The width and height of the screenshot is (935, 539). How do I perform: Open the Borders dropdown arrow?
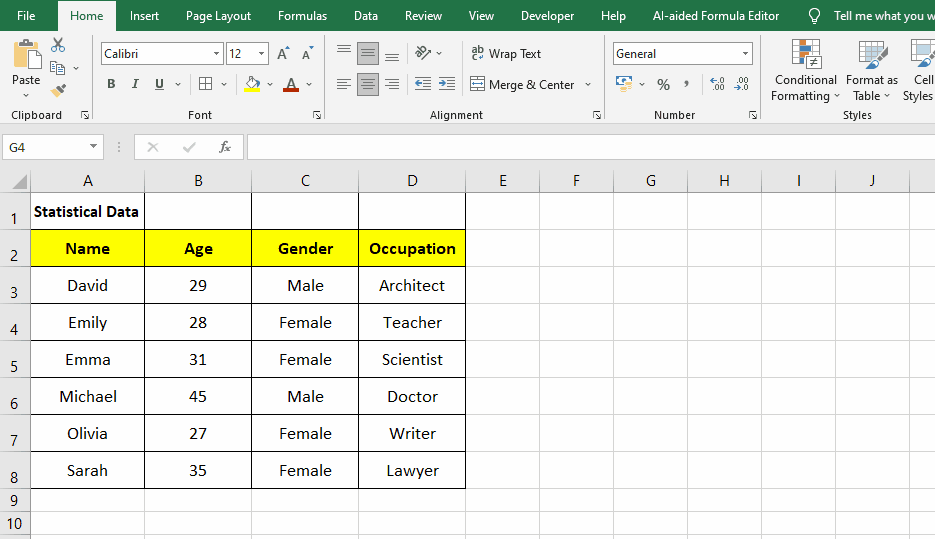click(x=224, y=84)
